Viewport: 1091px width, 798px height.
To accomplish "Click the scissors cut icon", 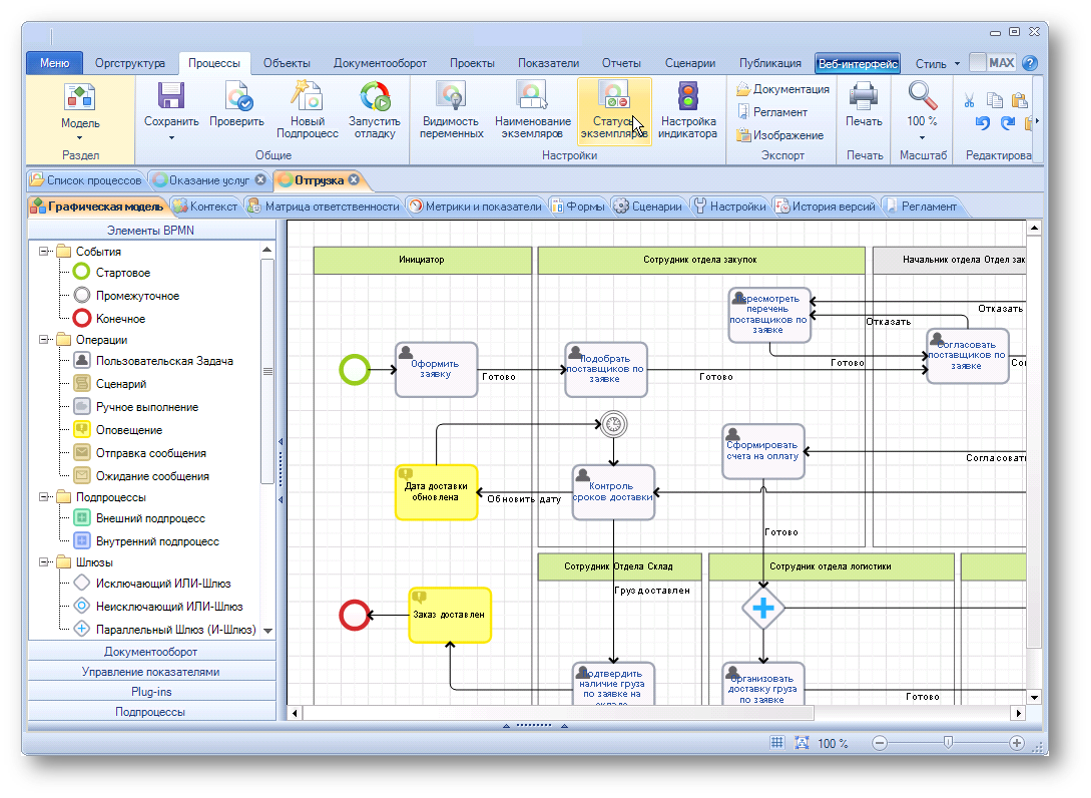I will click(969, 100).
